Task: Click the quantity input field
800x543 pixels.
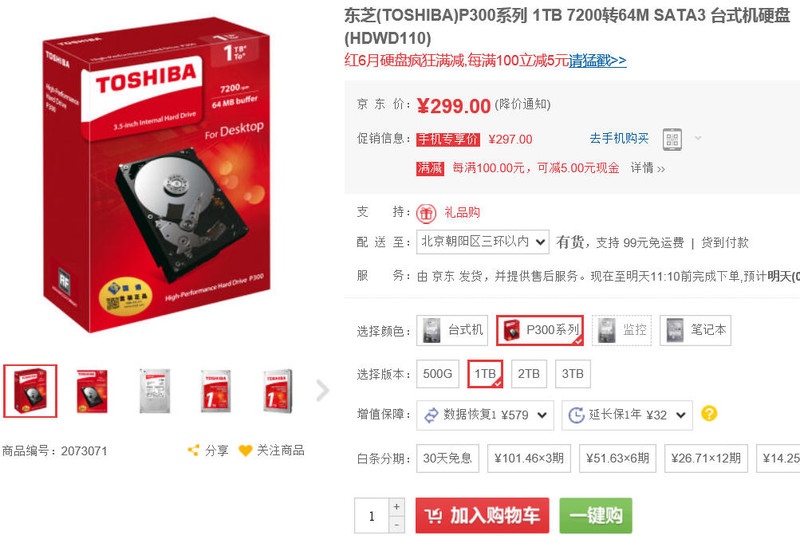Action: [371, 516]
